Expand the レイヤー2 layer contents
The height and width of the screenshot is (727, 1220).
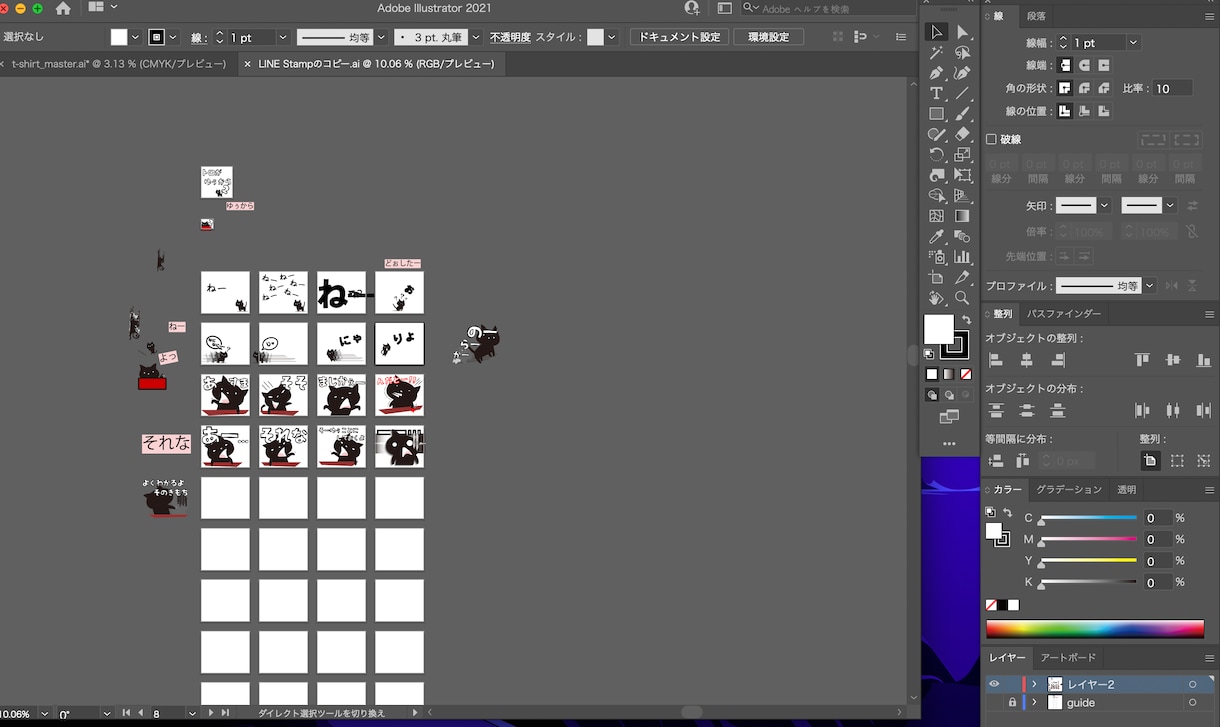pyautogui.click(x=1034, y=685)
